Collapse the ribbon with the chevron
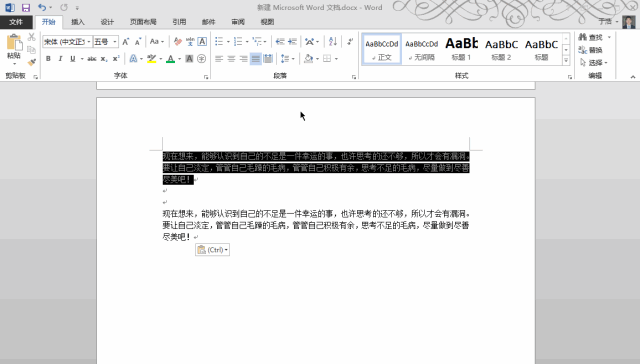This screenshot has width=640, height=364. [633, 77]
